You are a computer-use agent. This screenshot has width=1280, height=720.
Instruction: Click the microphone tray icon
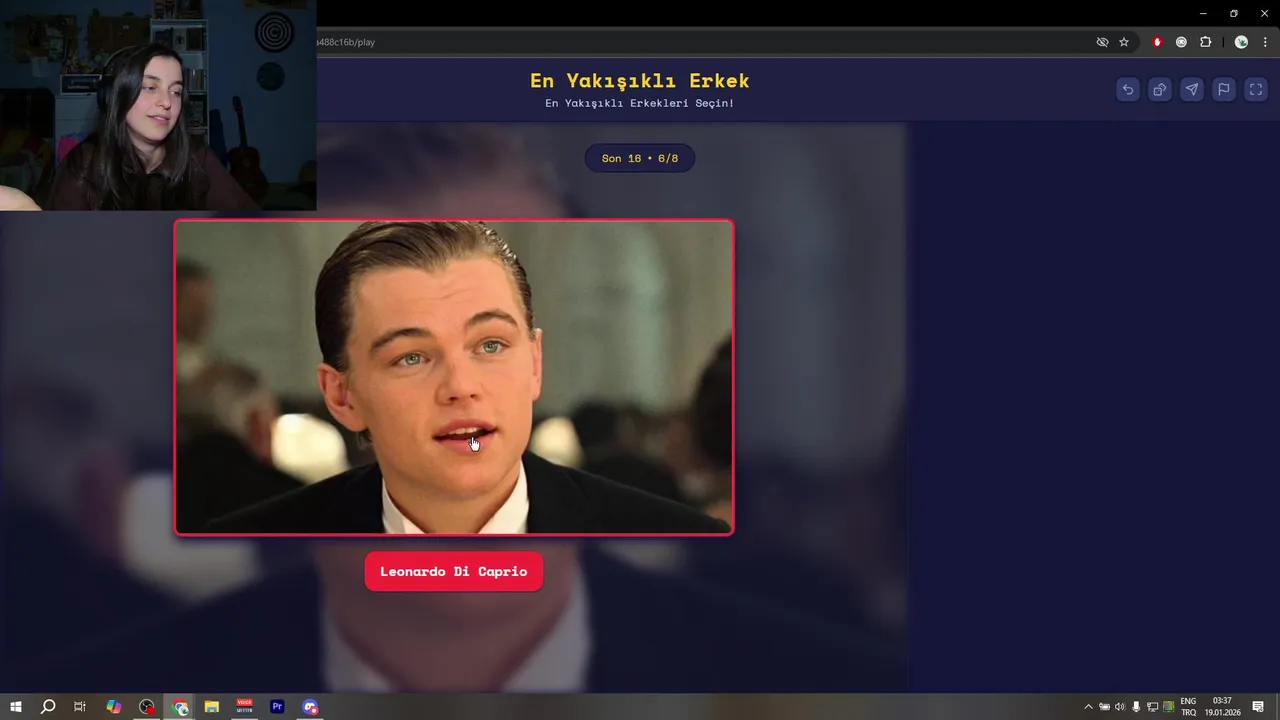click(1136, 707)
